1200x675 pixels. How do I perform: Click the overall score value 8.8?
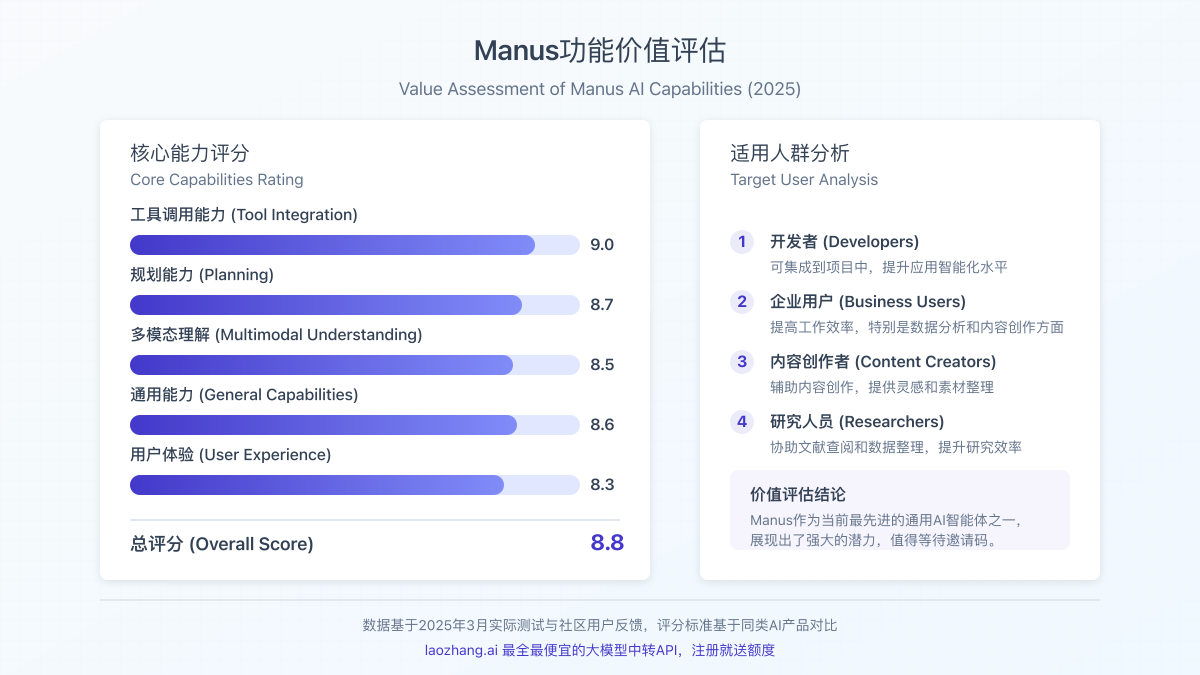[x=607, y=543]
